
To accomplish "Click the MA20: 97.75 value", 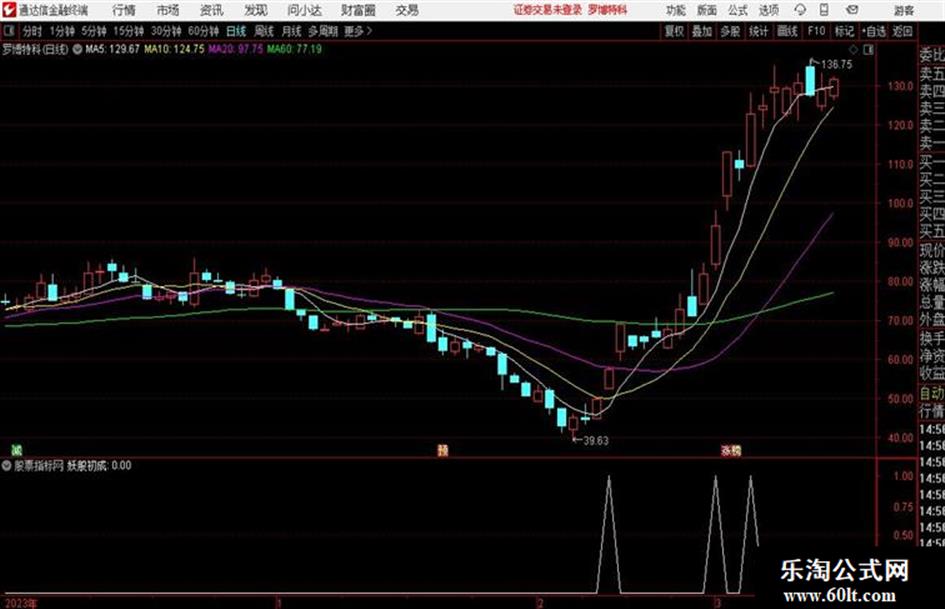I will tap(236, 49).
